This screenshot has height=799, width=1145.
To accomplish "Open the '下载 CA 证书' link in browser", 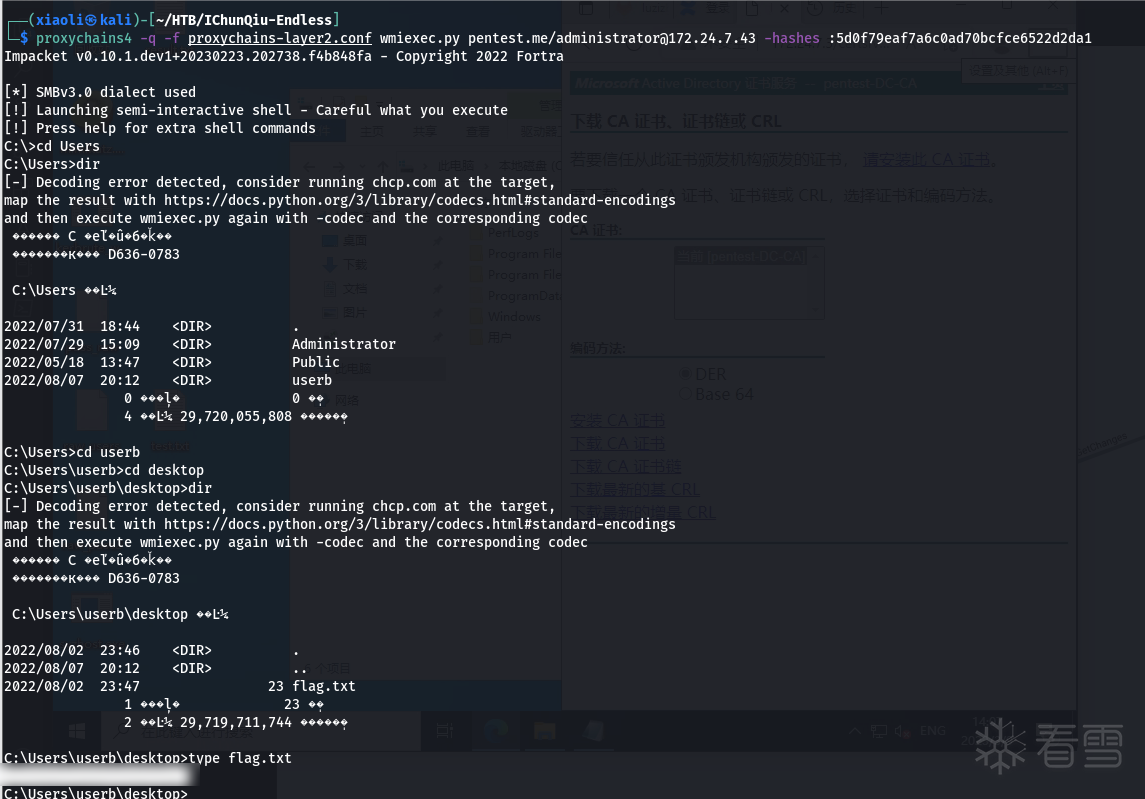I will click(x=618, y=443).
